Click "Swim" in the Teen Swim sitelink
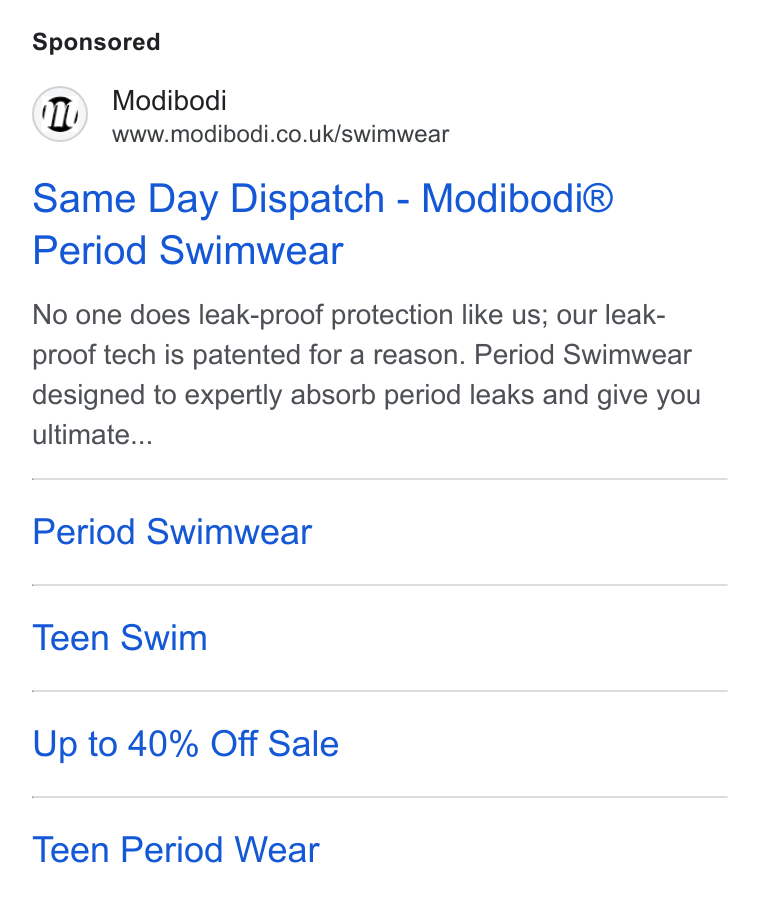 tap(164, 637)
